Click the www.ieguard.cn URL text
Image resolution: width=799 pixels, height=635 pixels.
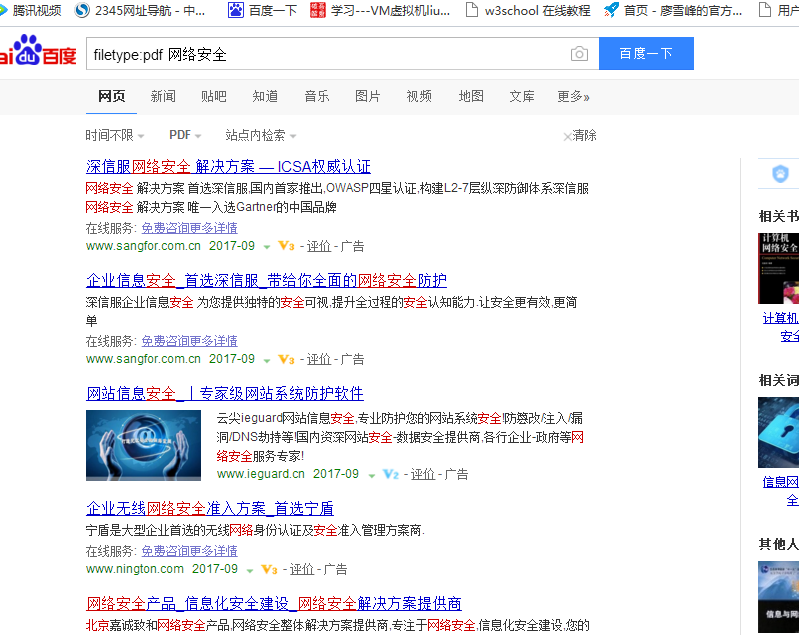(x=260, y=474)
